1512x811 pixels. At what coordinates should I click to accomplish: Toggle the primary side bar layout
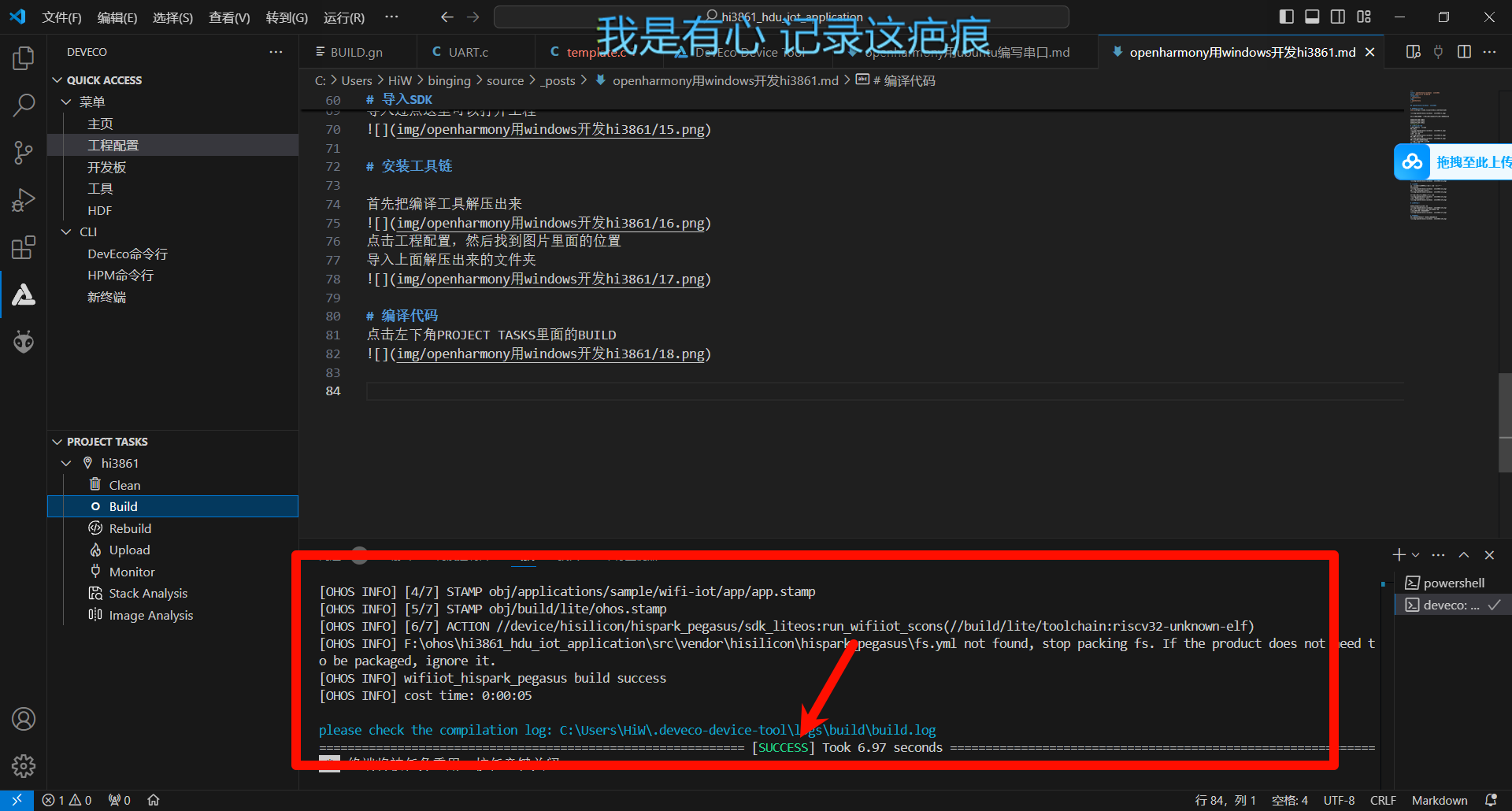click(x=1287, y=17)
